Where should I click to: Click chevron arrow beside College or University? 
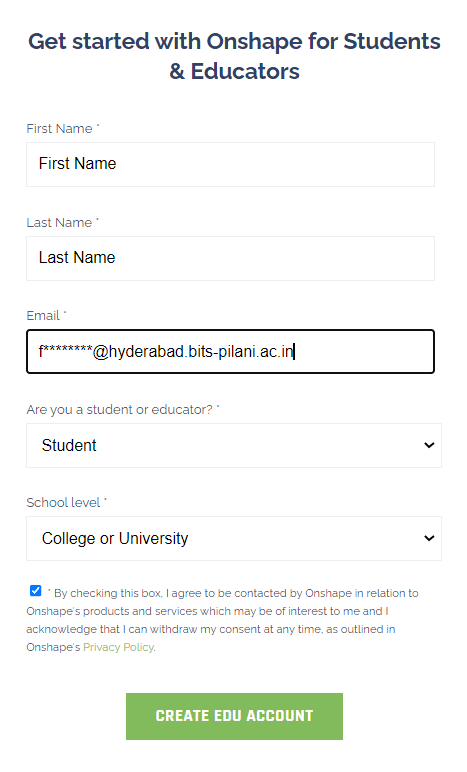tap(429, 538)
